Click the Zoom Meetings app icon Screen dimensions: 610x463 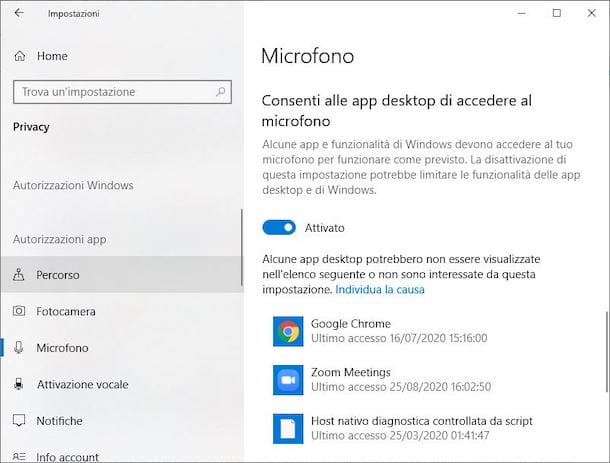pos(288,380)
